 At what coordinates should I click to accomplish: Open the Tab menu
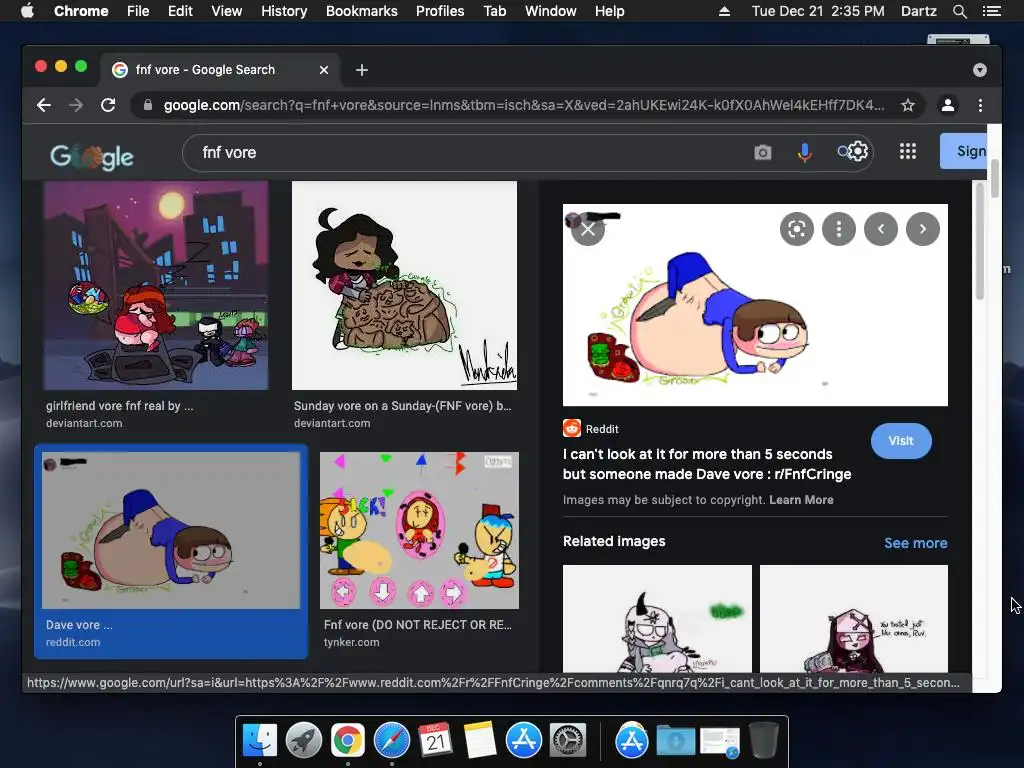tap(495, 11)
